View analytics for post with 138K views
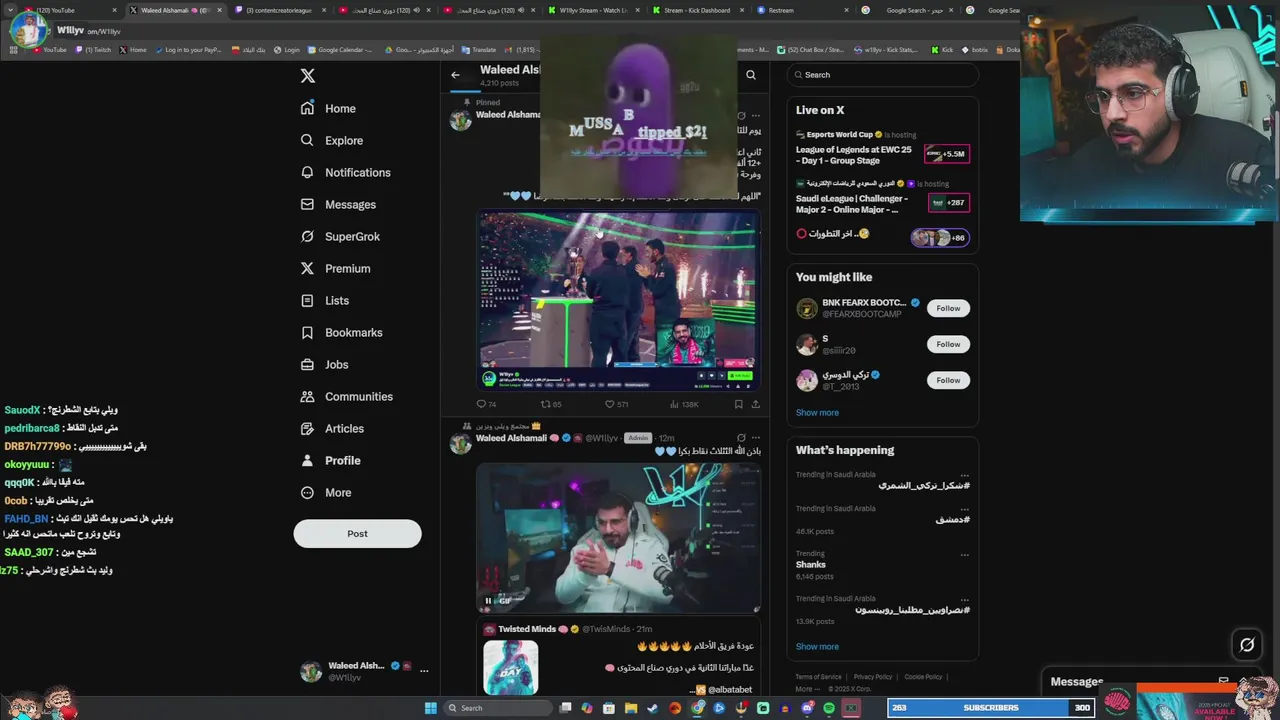The height and width of the screenshot is (720, 1280). point(684,404)
